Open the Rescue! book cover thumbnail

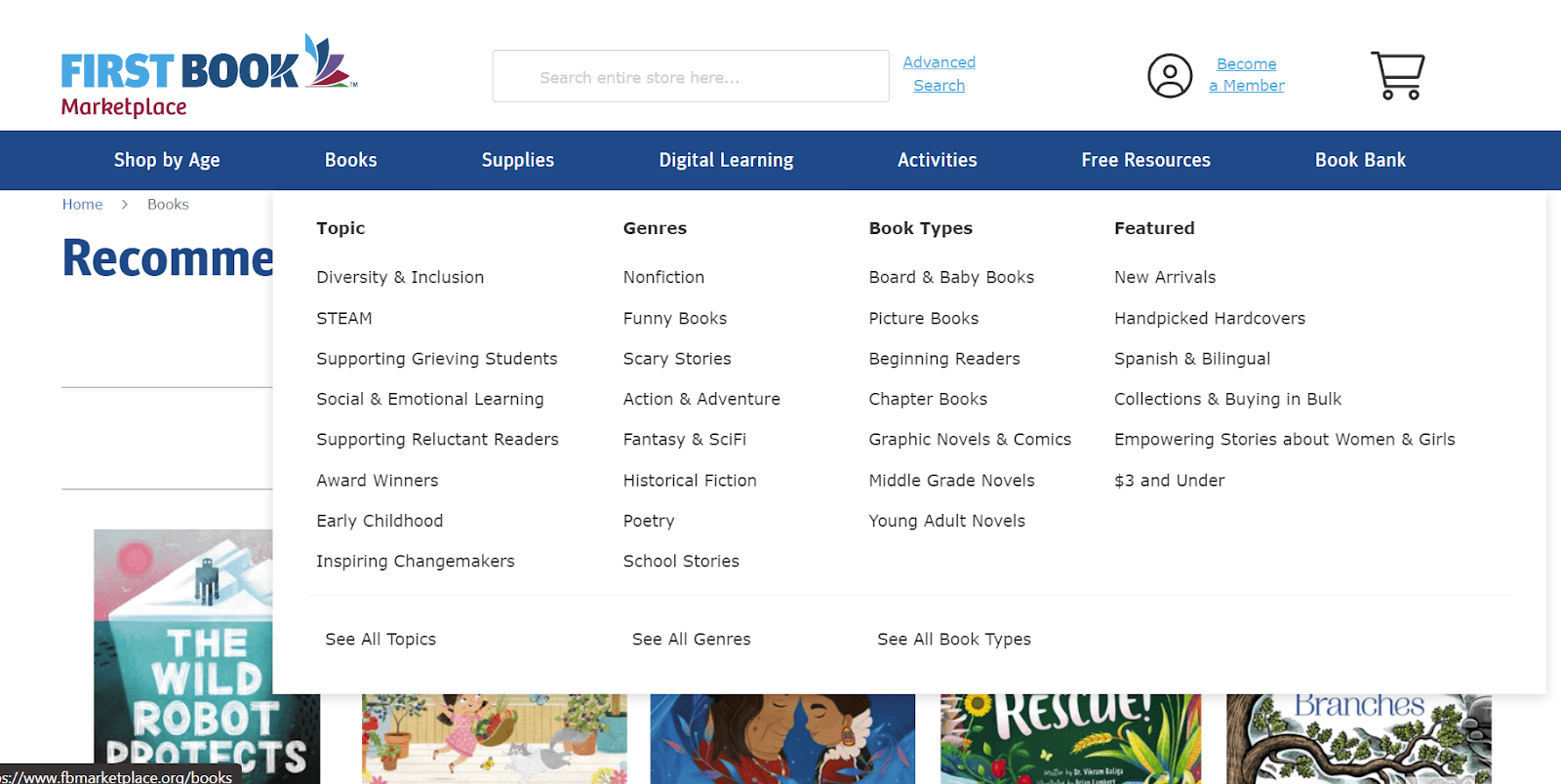pyautogui.click(x=1070, y=739)
